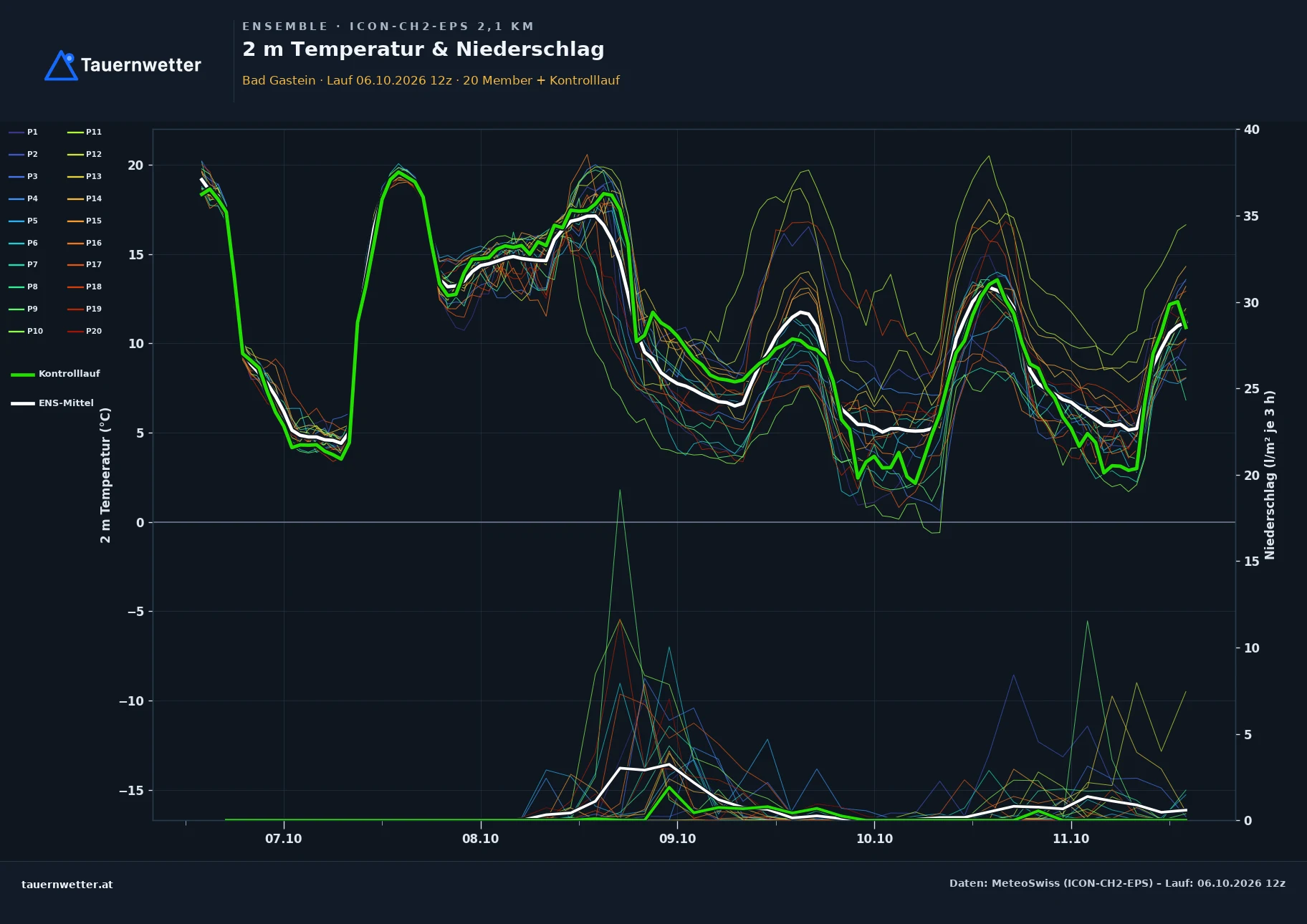Click the 2 m Temperatur left axis label
The width and height of the screenshot is (1307, 924).
point(105,475)
